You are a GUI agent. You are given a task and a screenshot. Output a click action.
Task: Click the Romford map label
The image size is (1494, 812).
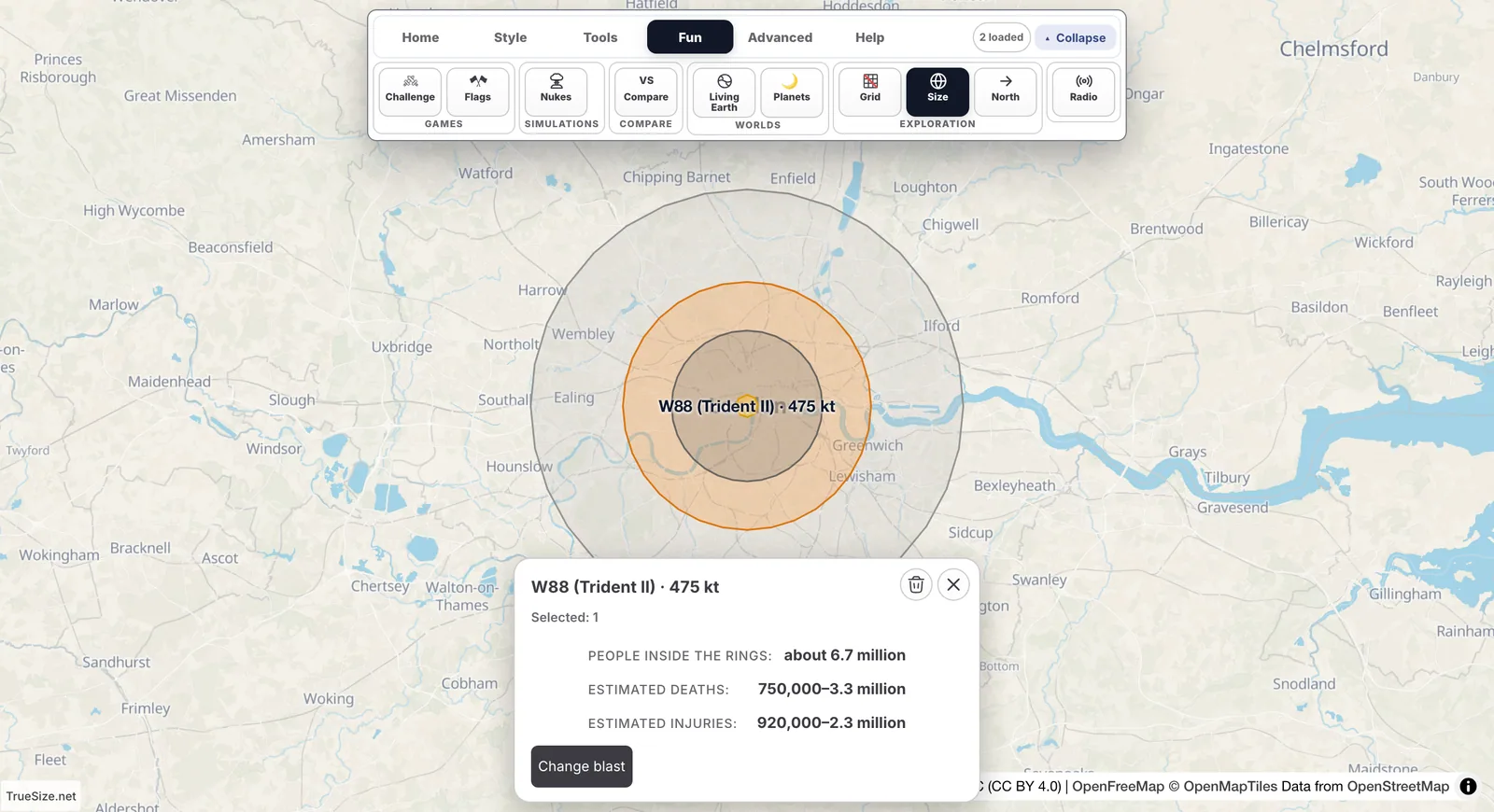pos(1050,298)
